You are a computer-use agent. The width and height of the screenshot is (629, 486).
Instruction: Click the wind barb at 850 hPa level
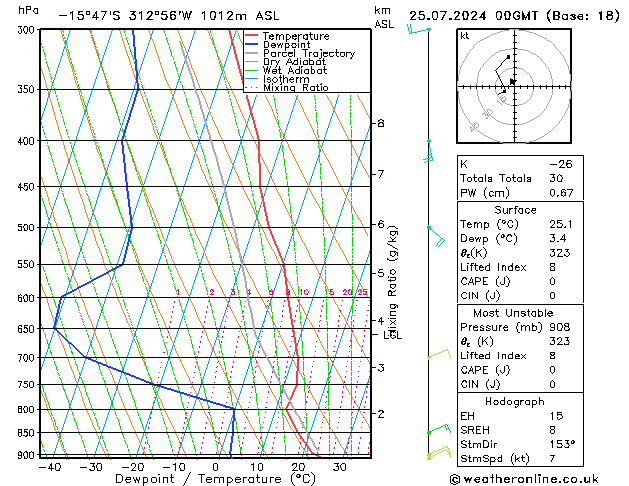pyautogui.click(x=439, y=429)
